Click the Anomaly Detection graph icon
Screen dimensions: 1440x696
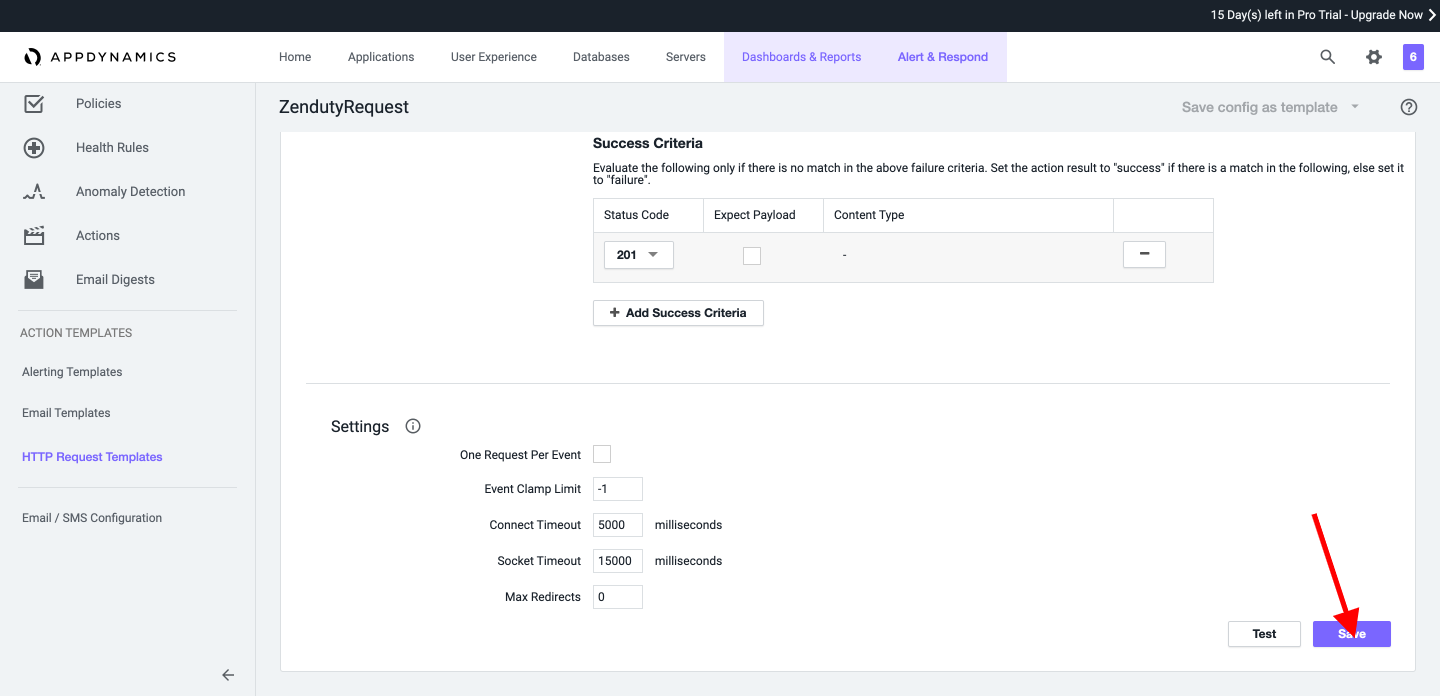(34, 192)
